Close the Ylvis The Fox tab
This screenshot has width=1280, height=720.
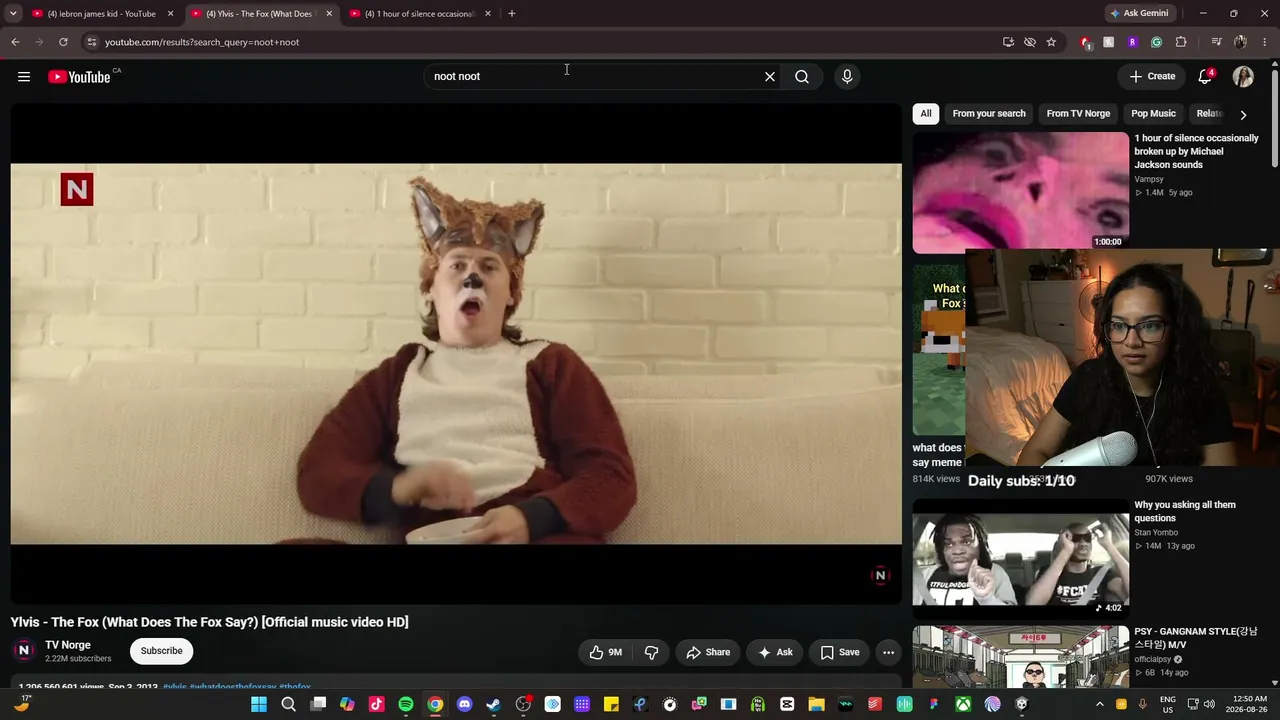[329, 14]
